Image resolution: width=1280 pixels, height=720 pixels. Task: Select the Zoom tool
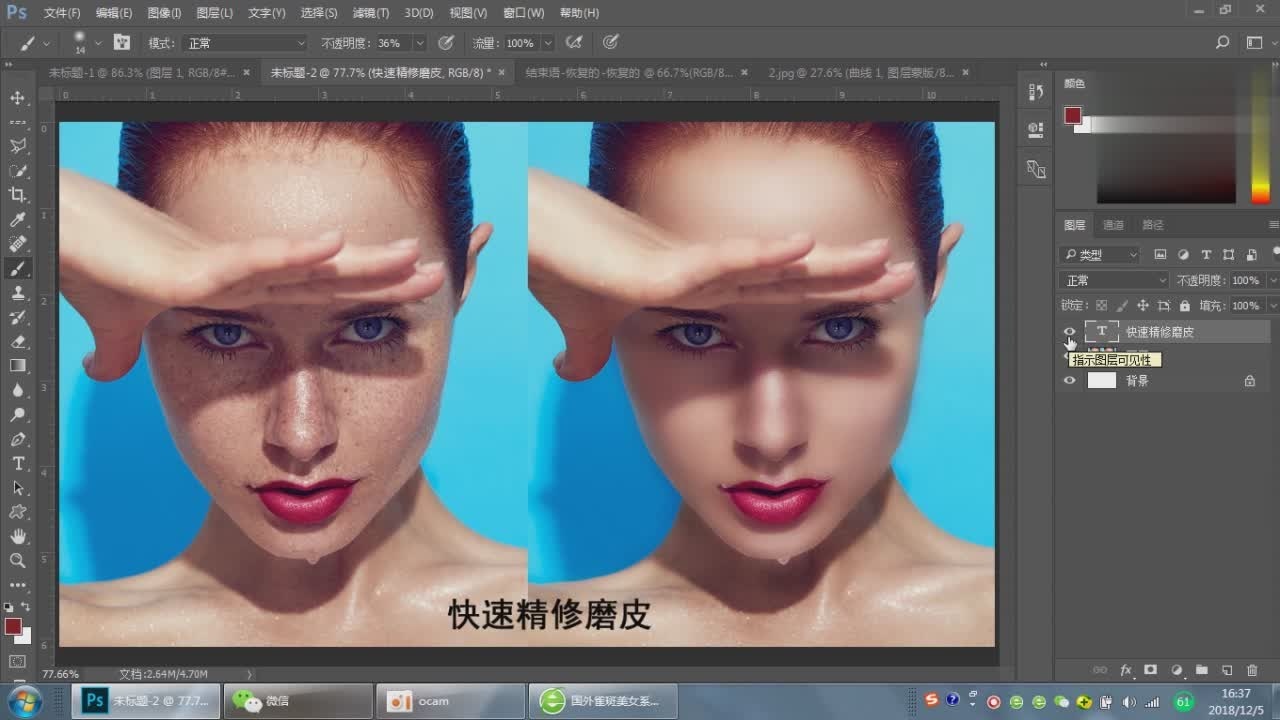(18, 560)
